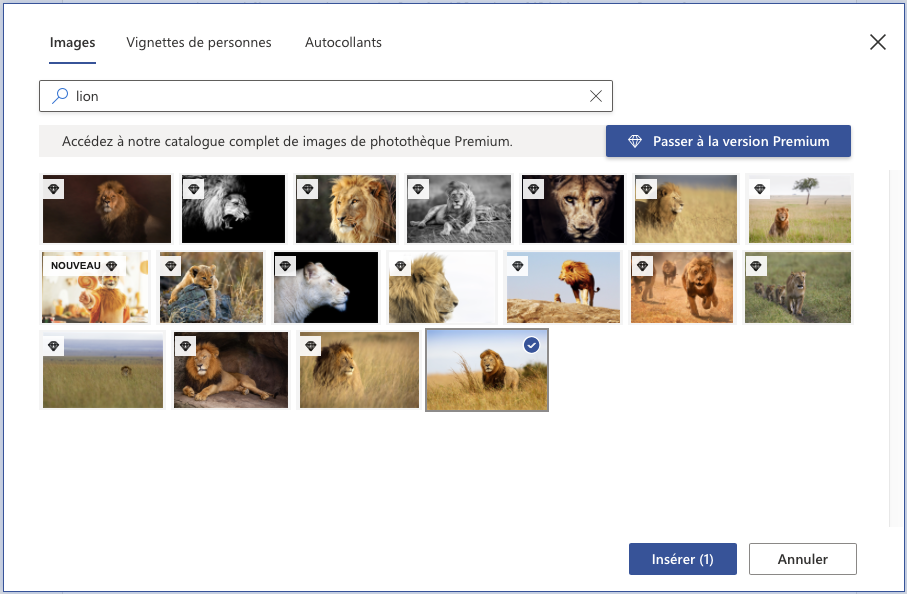Select the close-up lion face on dark background

point(573,209)
